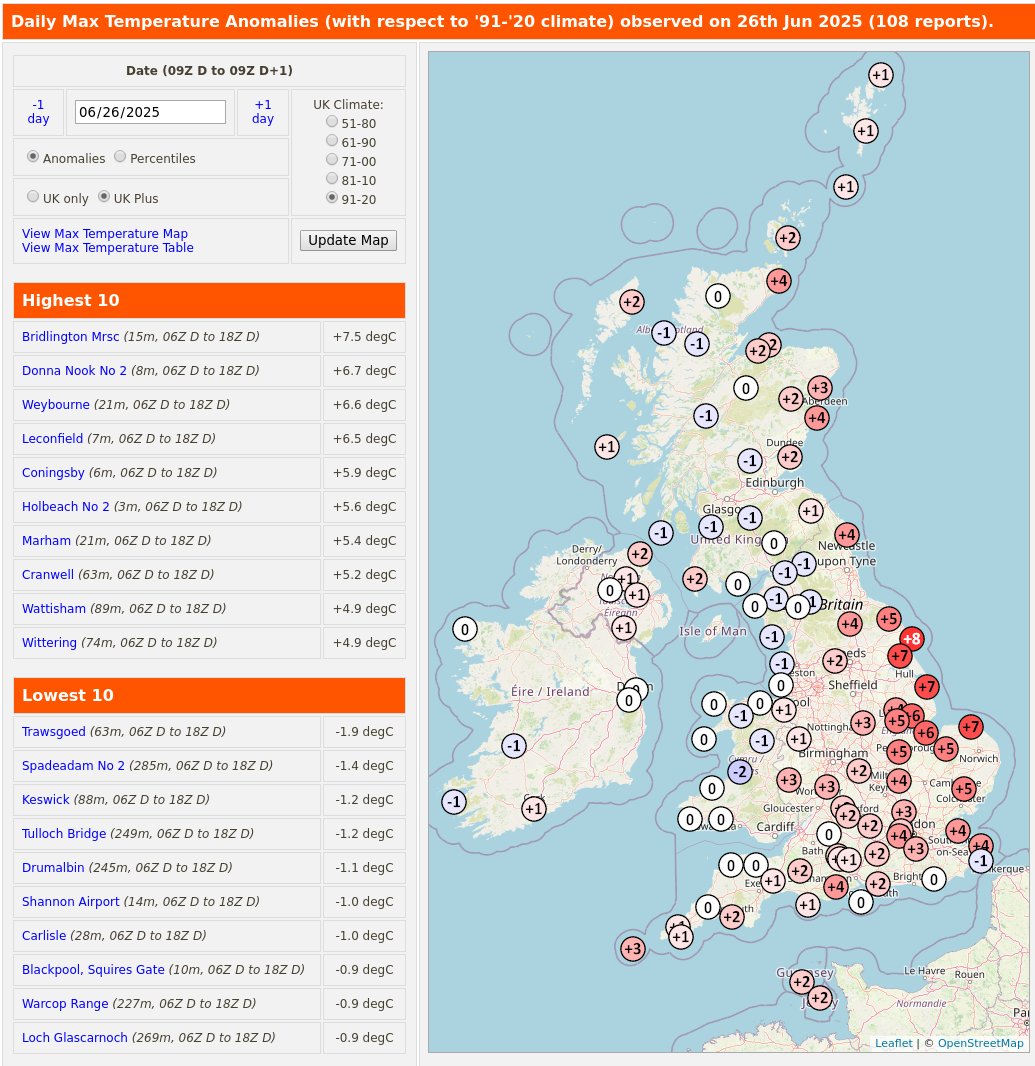Open Bridlington Mrsc station link
The width and height of the screenshot is (1035, 1066).
click(x=70, y=337)
